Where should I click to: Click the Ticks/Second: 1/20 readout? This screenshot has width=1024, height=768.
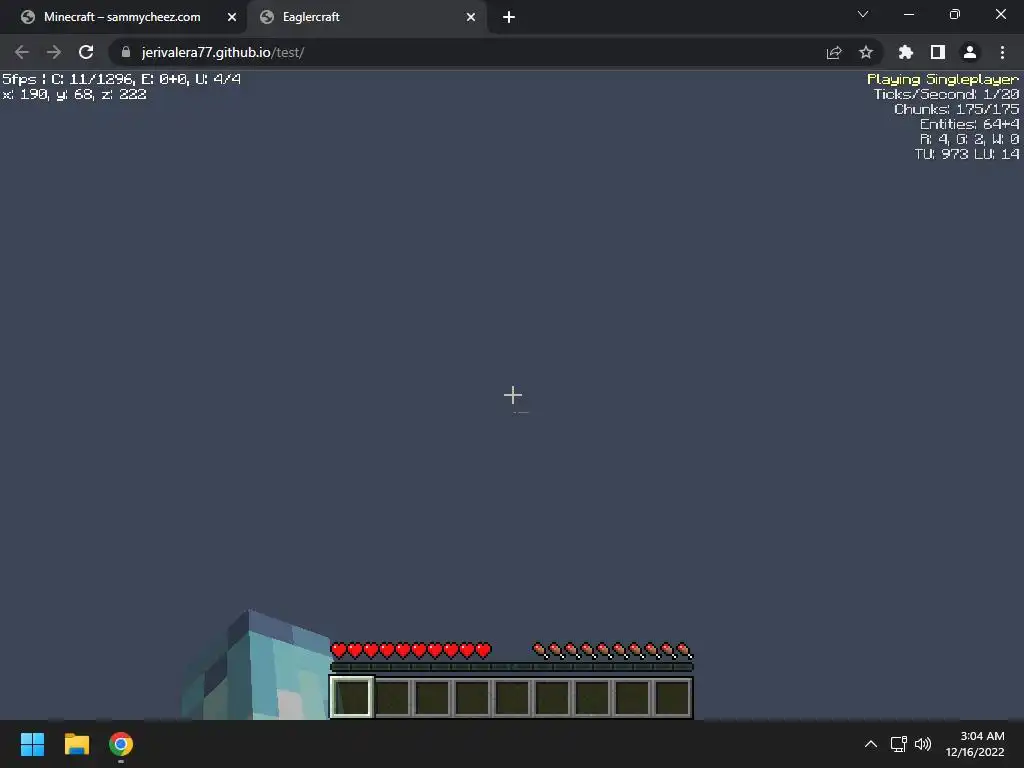[946, 94]
